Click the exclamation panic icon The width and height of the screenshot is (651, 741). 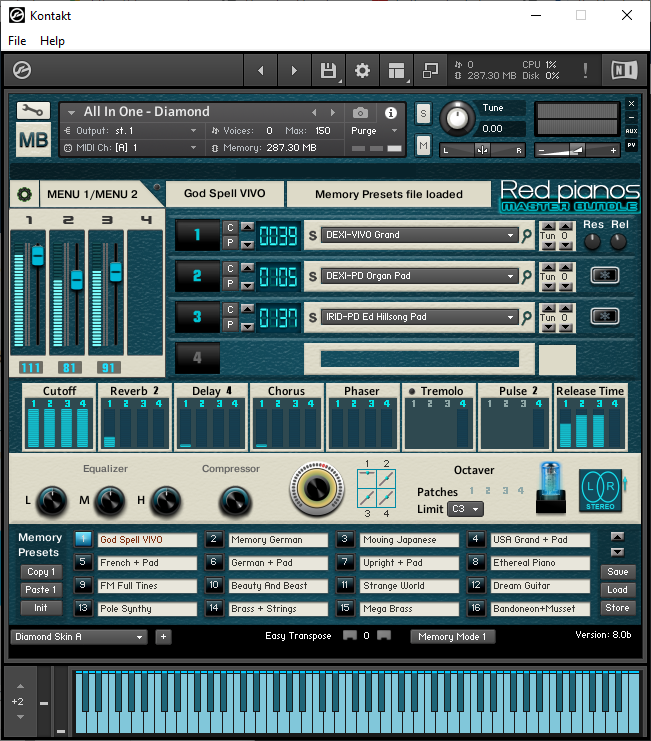coord(585,70)
